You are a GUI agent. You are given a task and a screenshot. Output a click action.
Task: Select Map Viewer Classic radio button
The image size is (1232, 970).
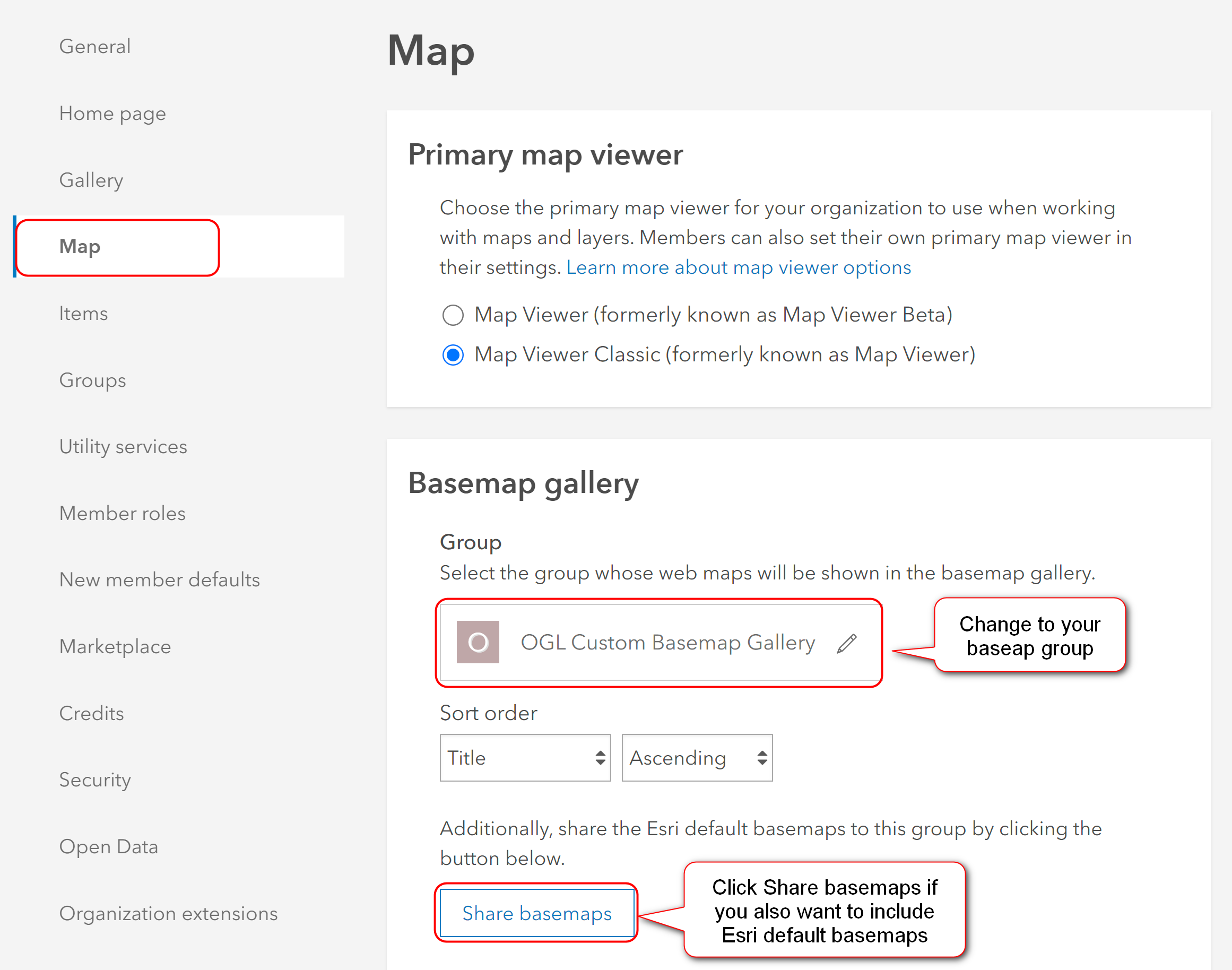pos(454,354)
